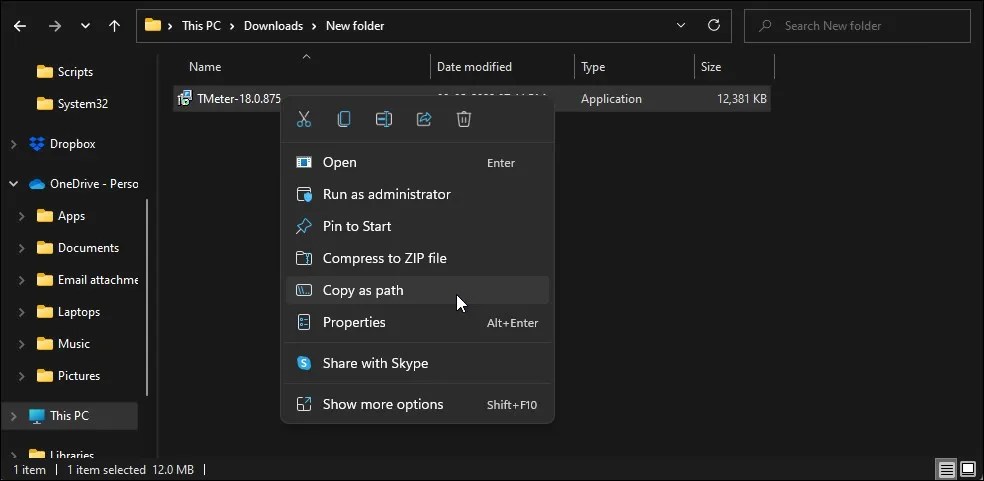Expand the Email attachments node

point(21,281)
